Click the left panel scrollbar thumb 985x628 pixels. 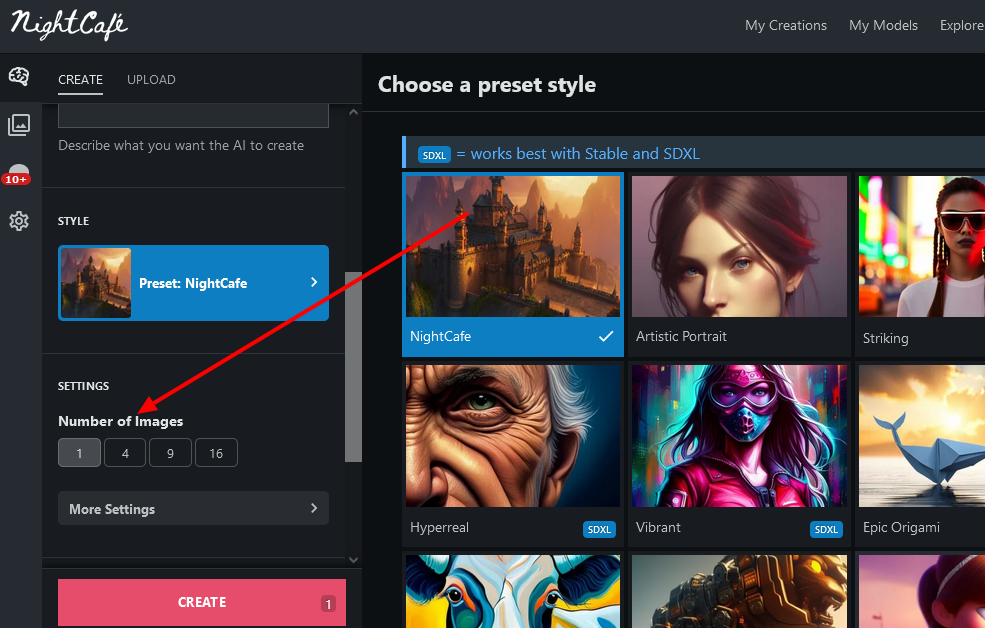point(354,367)
